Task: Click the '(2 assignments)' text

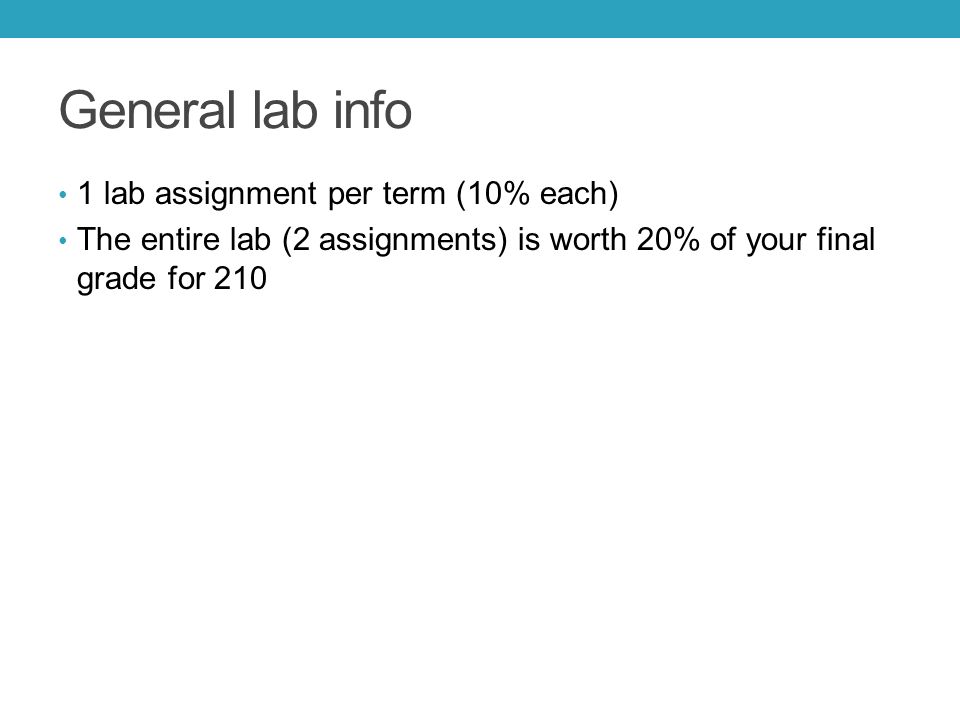Action: [x=395, y=240]
